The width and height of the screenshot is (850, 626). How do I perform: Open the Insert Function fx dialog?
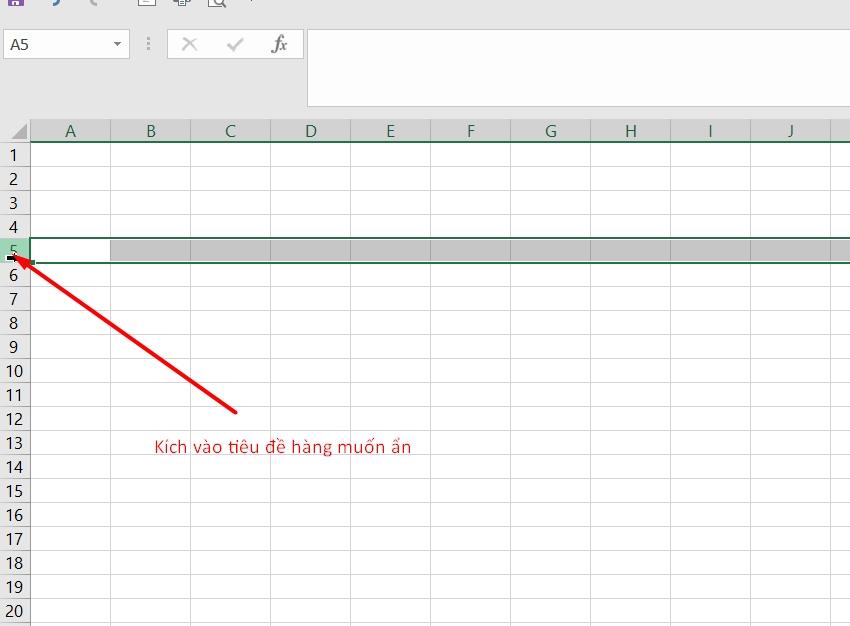point(279,44)
